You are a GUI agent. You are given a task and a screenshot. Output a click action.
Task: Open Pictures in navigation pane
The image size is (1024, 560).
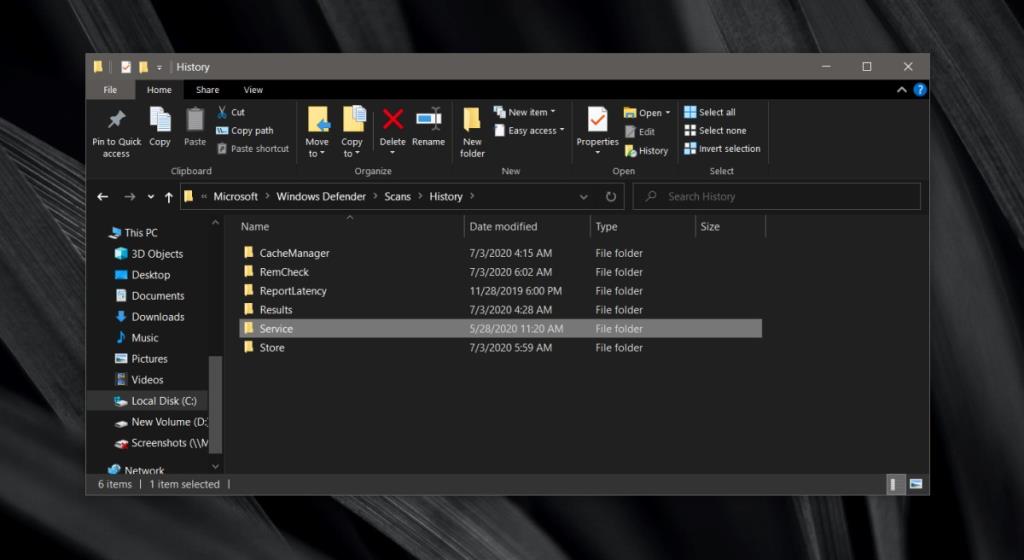click(141, 358)
